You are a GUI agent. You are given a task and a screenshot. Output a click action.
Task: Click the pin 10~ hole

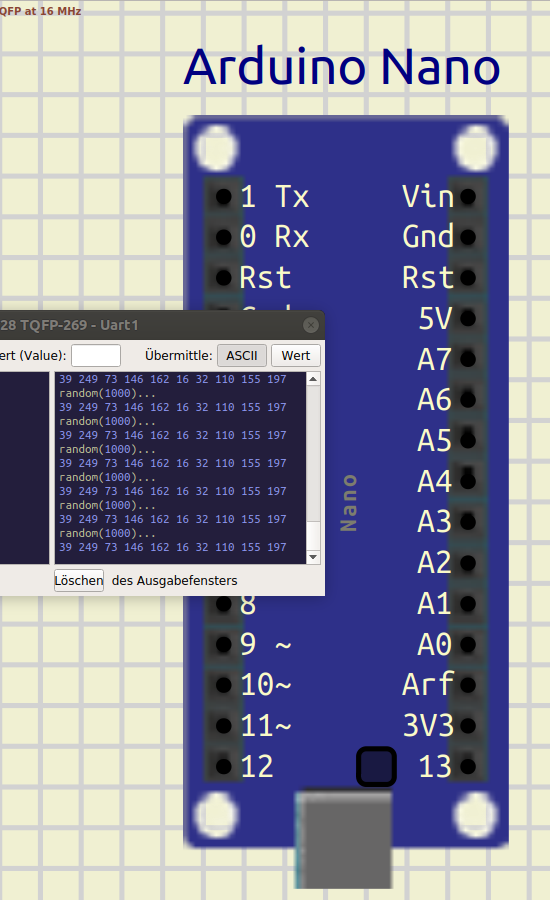223,685
